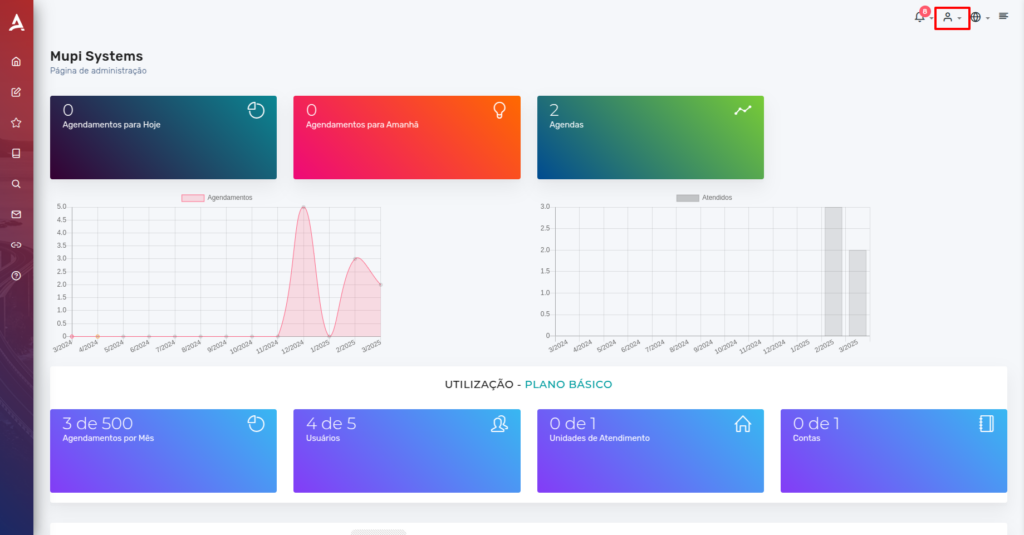
Task: Open the star favorites sidebar icon
Action: (x=16, y=123)
